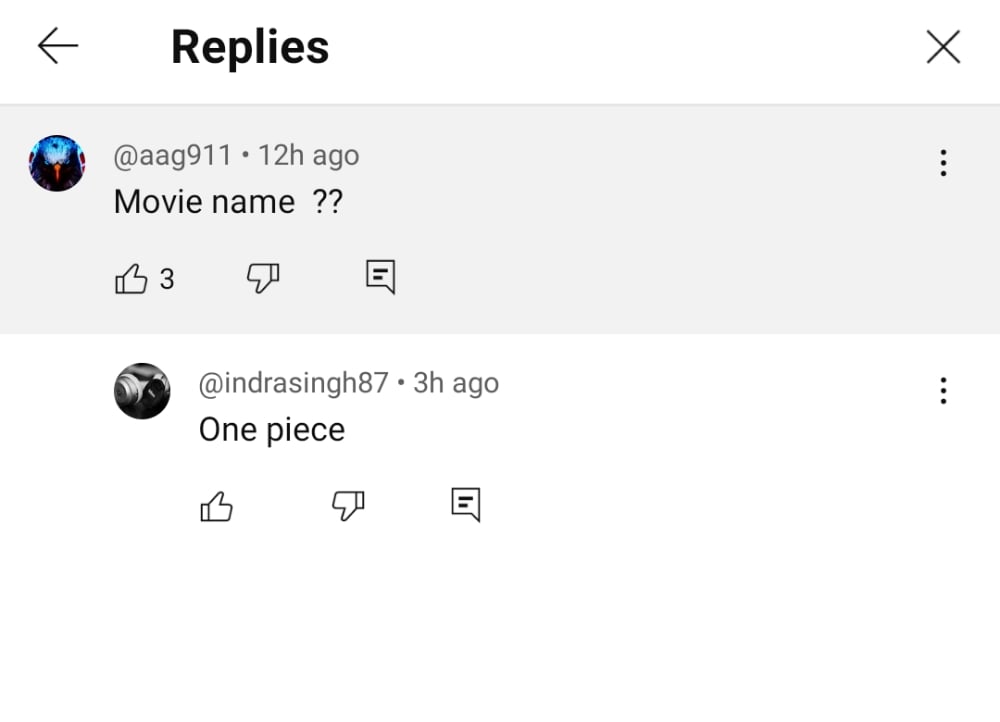The width and height of the screenshot is (1000, 722).
Task: Reply to the @aag911 comment
Action: (381, 277)
